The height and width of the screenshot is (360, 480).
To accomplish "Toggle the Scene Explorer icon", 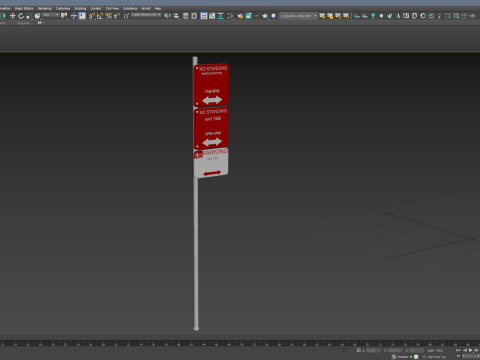I will coord(186,16).
